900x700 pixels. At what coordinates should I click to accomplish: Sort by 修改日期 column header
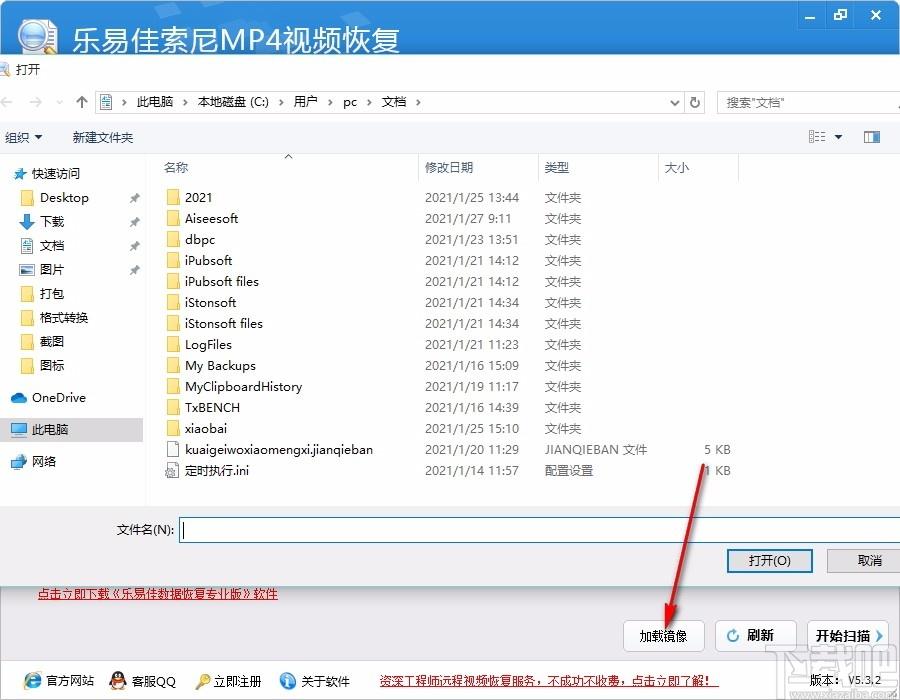[x=449, y=168]
